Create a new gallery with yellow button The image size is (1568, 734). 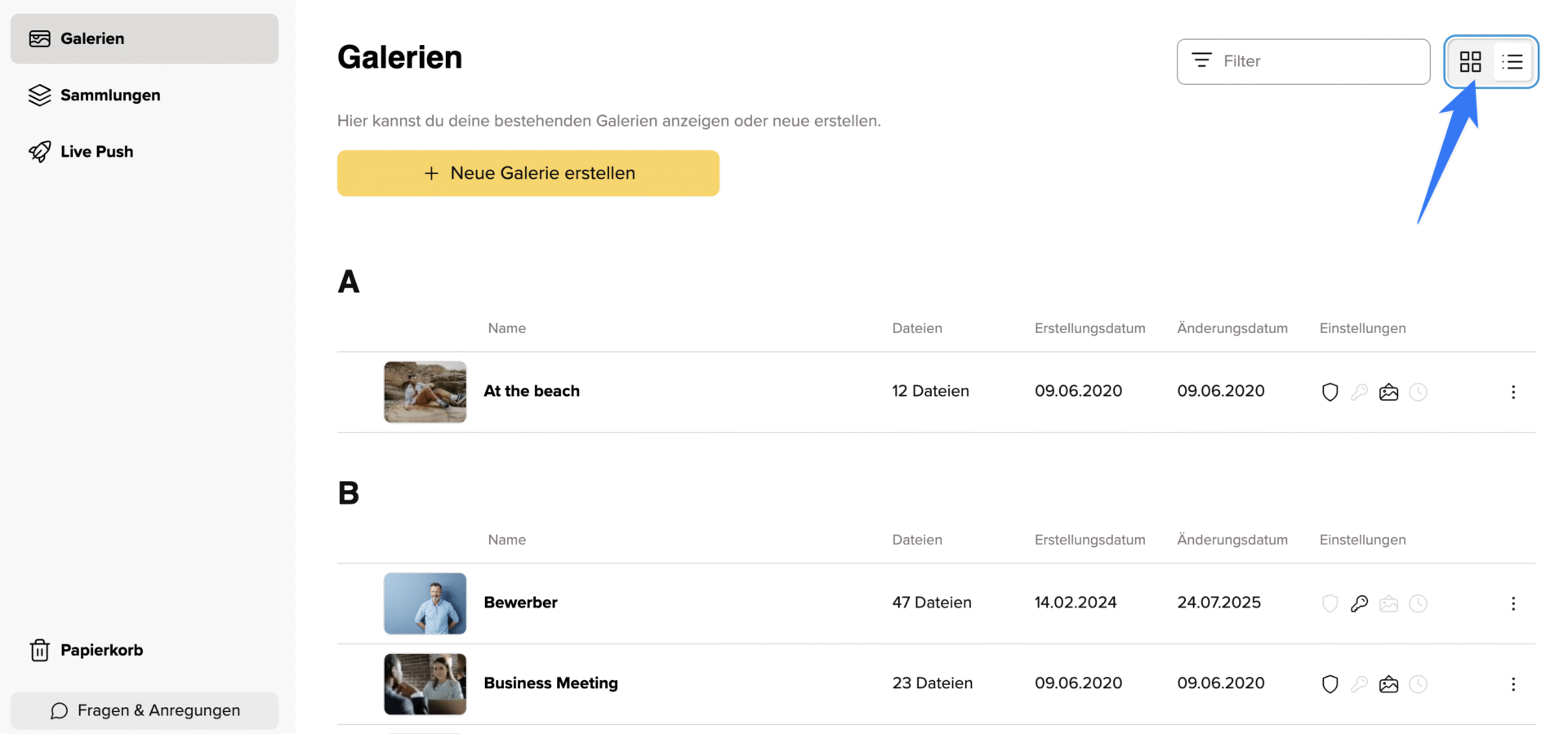point(528,173)
